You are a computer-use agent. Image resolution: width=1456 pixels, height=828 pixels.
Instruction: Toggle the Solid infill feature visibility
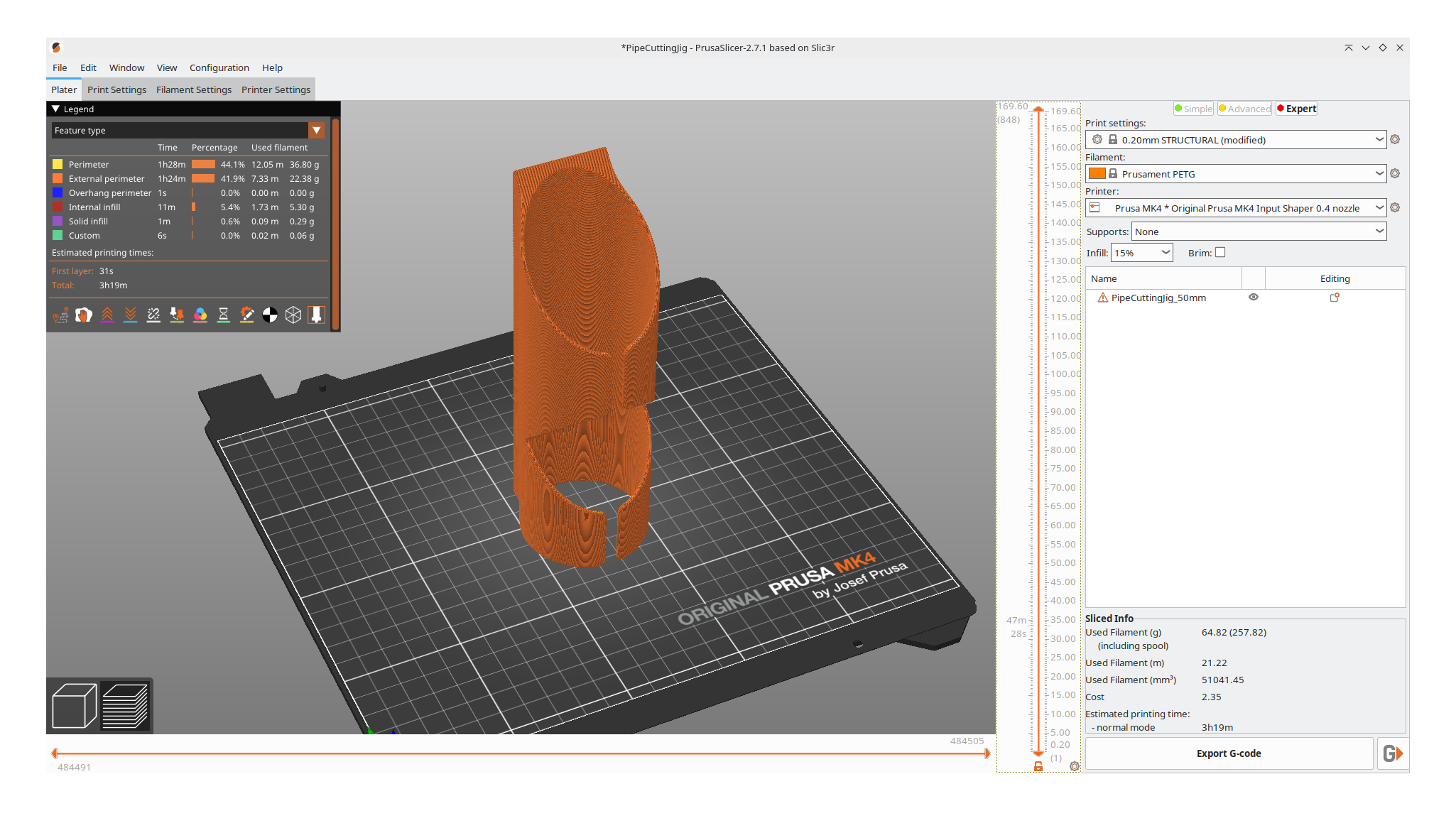58,222
